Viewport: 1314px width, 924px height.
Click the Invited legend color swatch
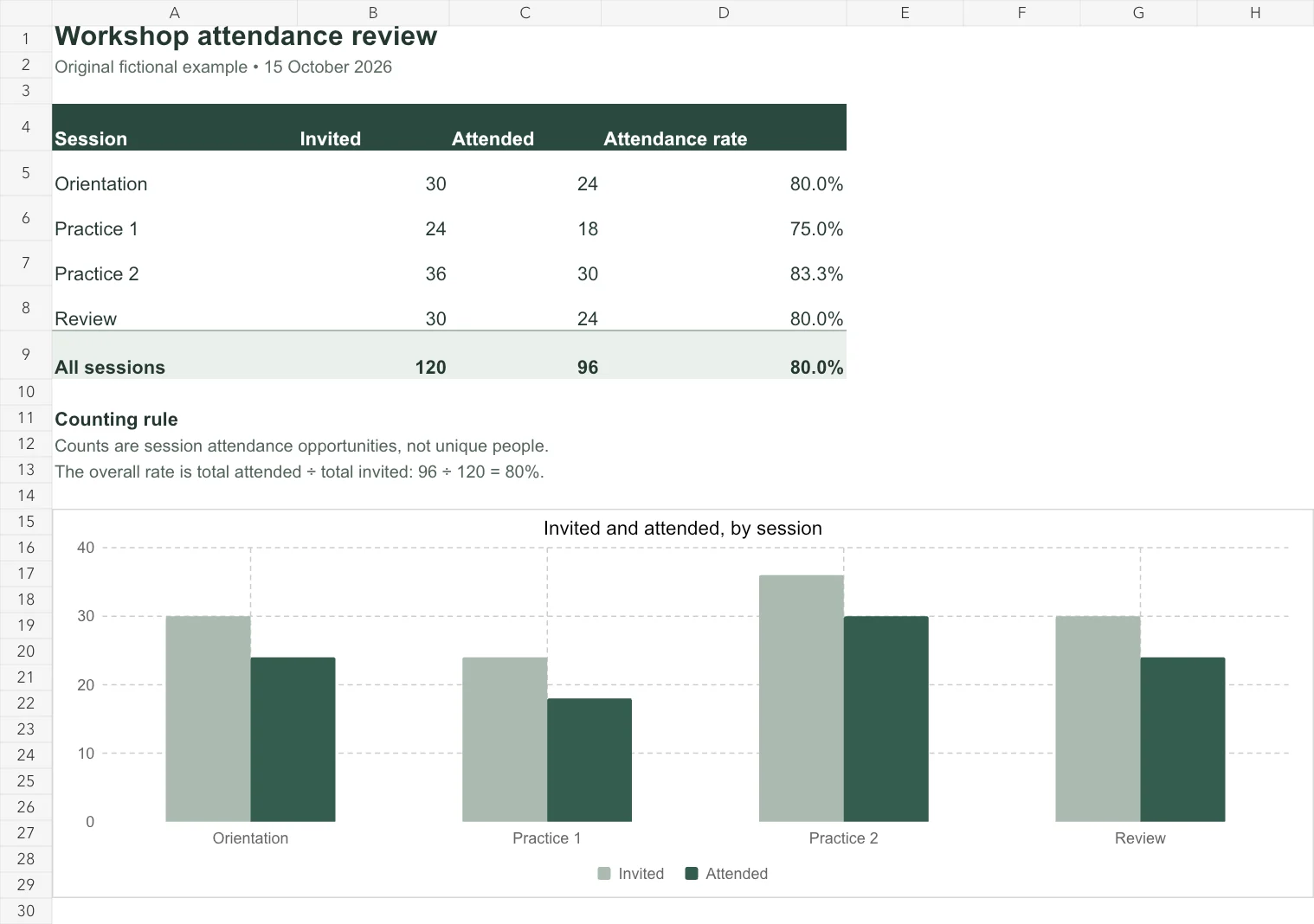(604, 874)
